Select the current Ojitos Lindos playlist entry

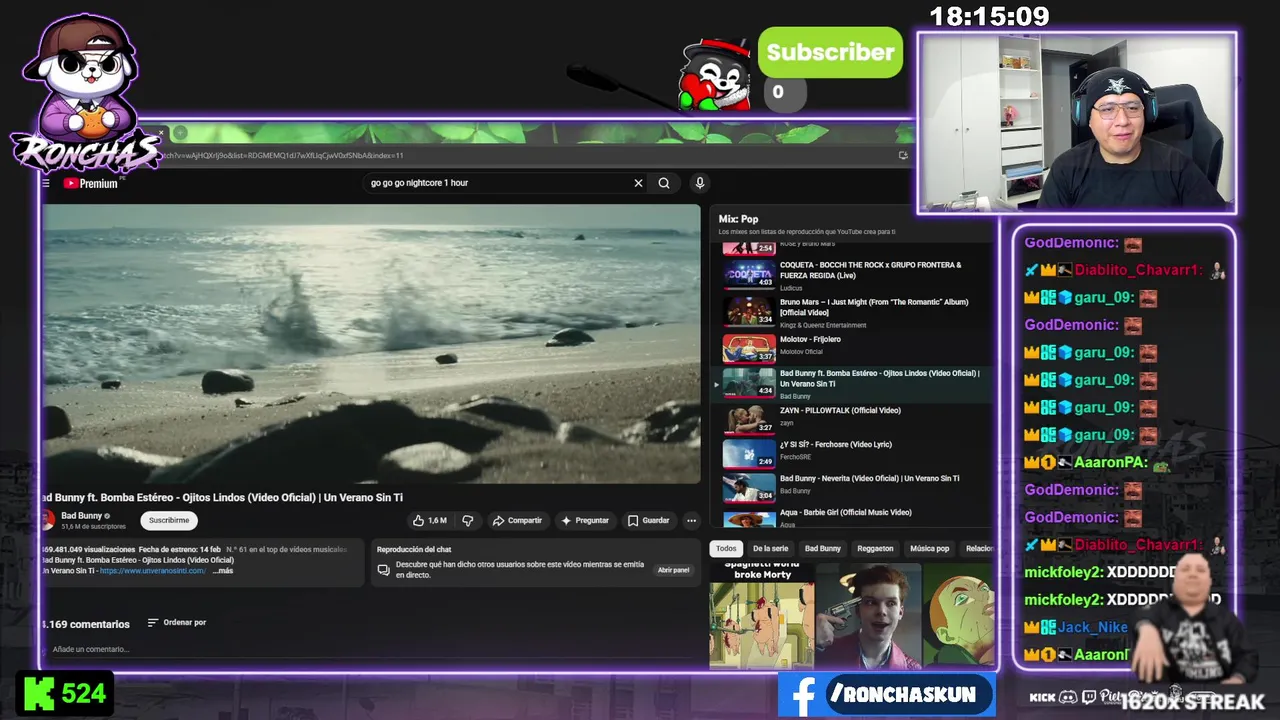click(x=850, y=384)
